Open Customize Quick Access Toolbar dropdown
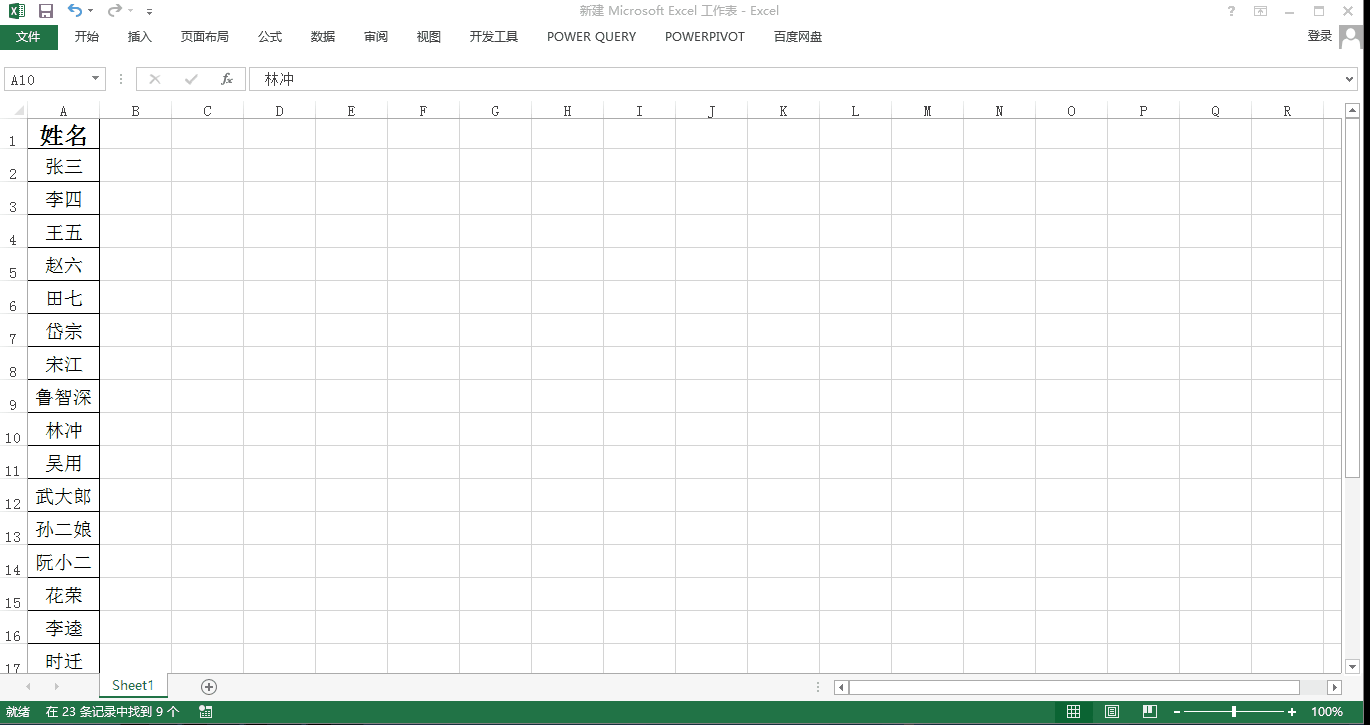This screenshot has height=725, width=1370. pos(150,12)
